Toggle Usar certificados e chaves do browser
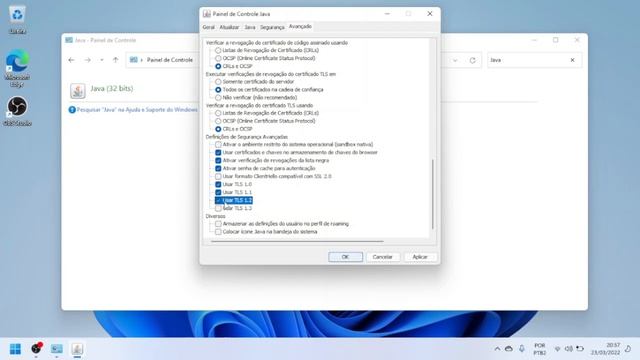Image resolution: width=640 pixels, height=360 pixels. click(x=218, y=152)
